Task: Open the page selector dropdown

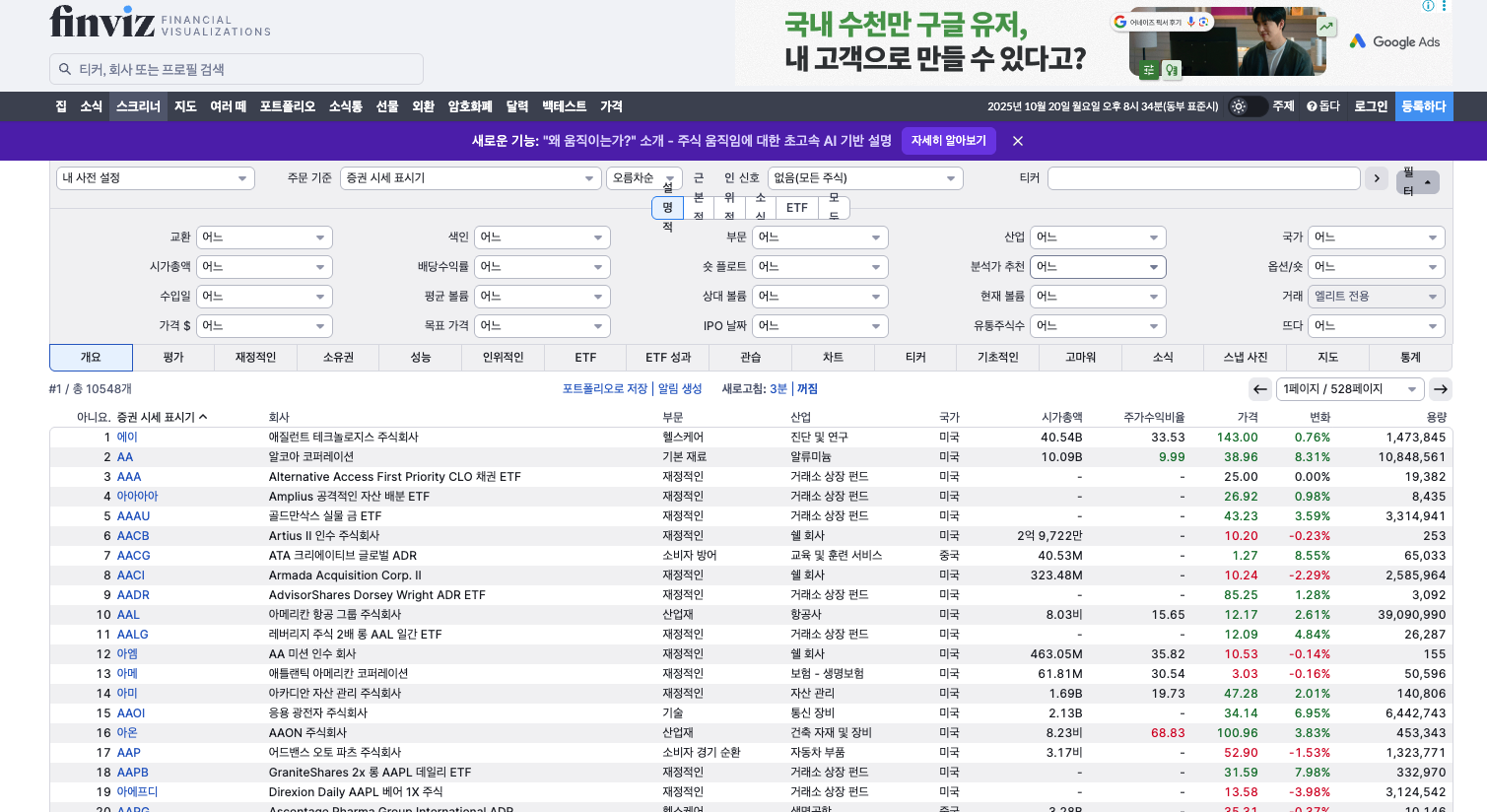Action: click(1350, 389)
